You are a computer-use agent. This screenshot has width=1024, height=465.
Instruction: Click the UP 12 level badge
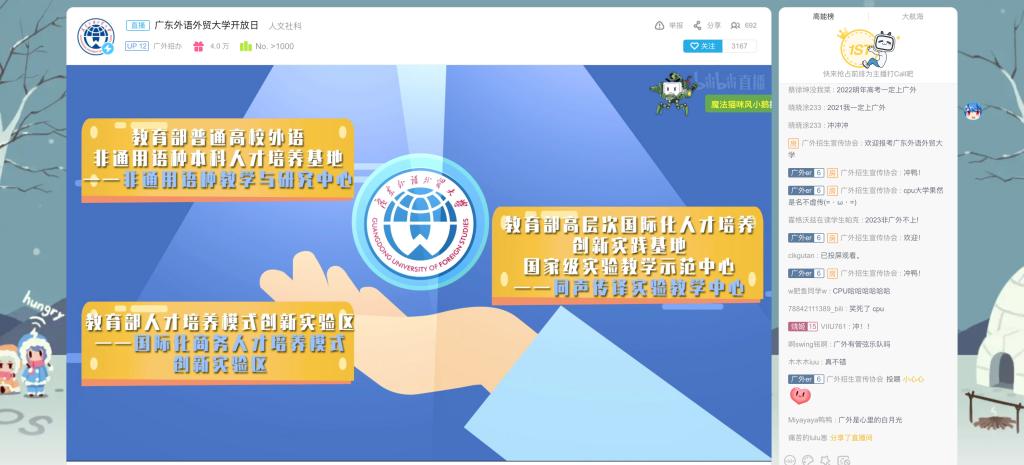[137, 46]
